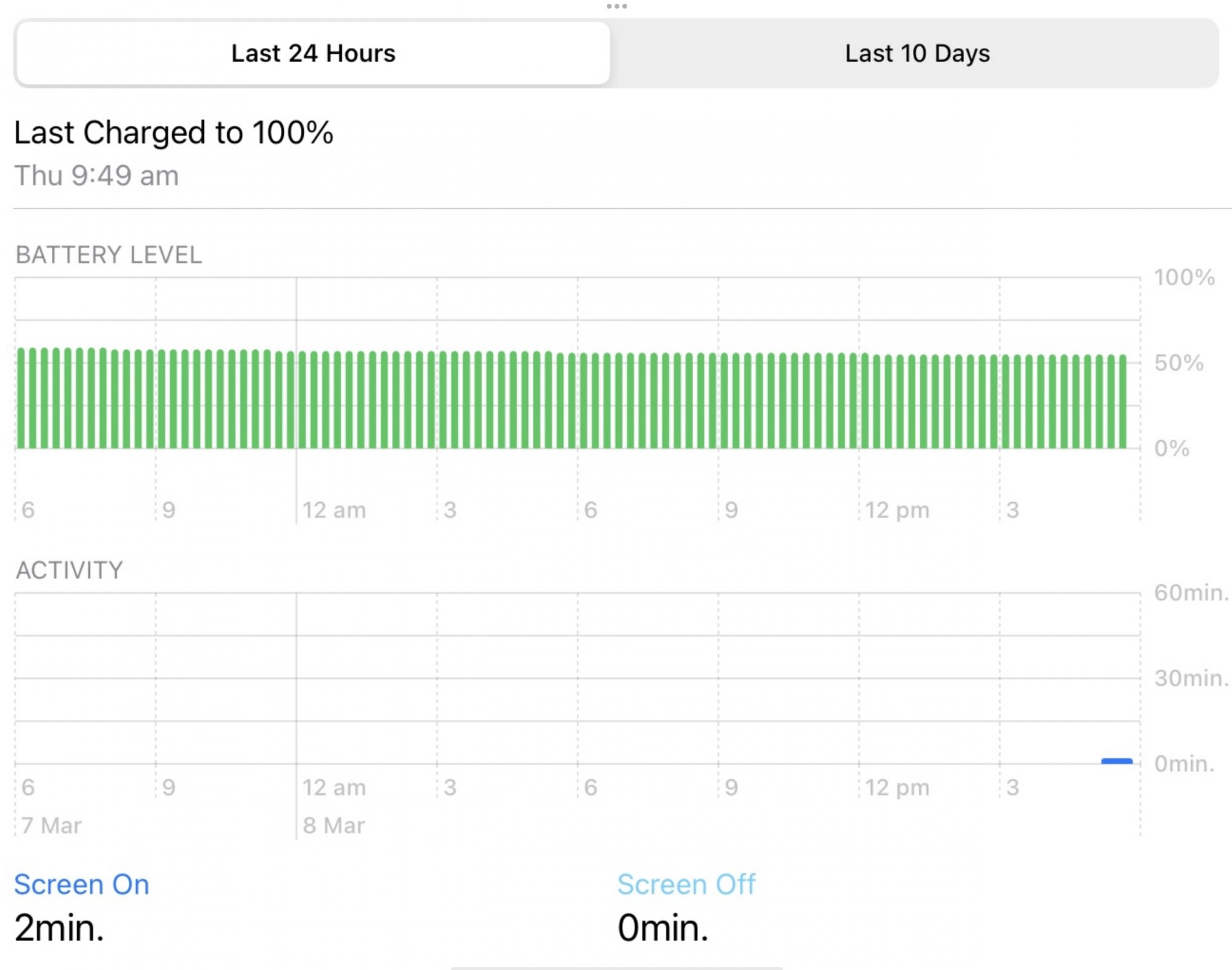
Task: Select the blue activity bar near 3 pm
Action: point(1116,761)
